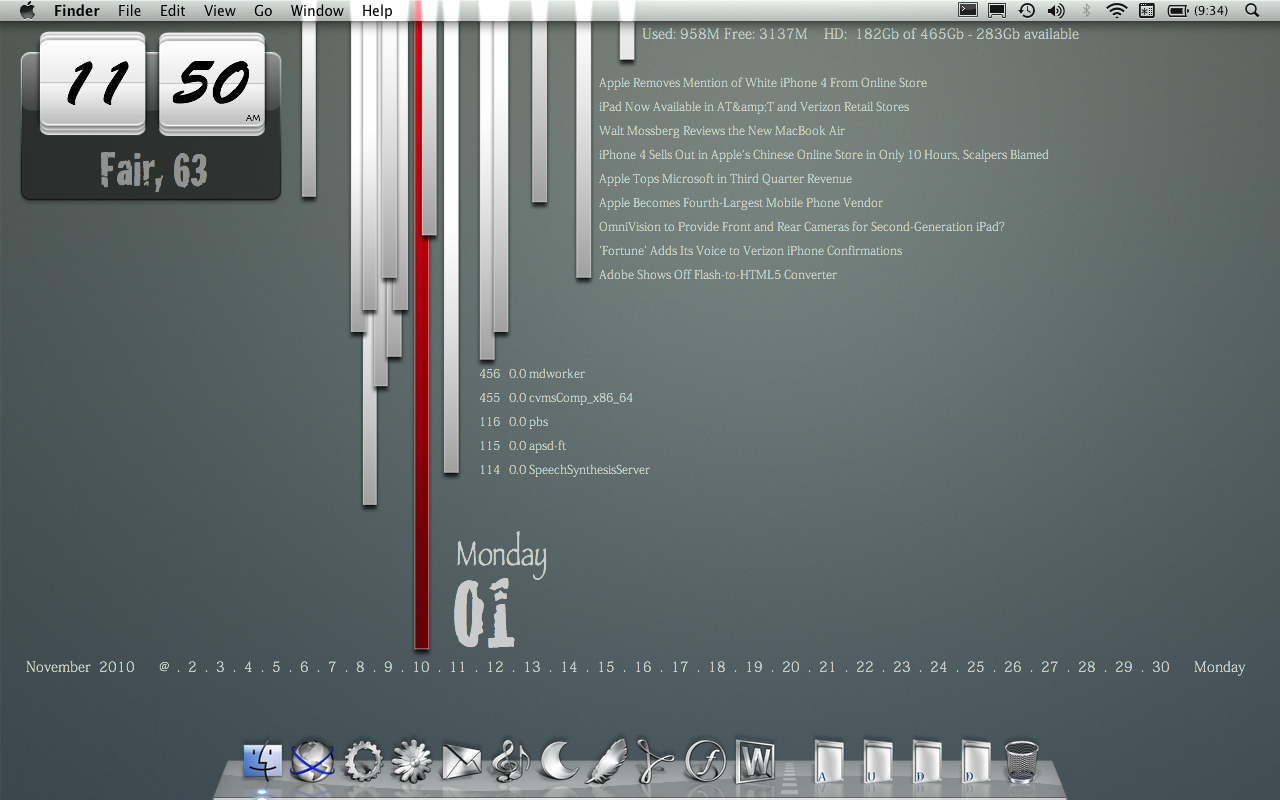
Task: Open the volume control in the menu bar
Action: coord(1056,11)
